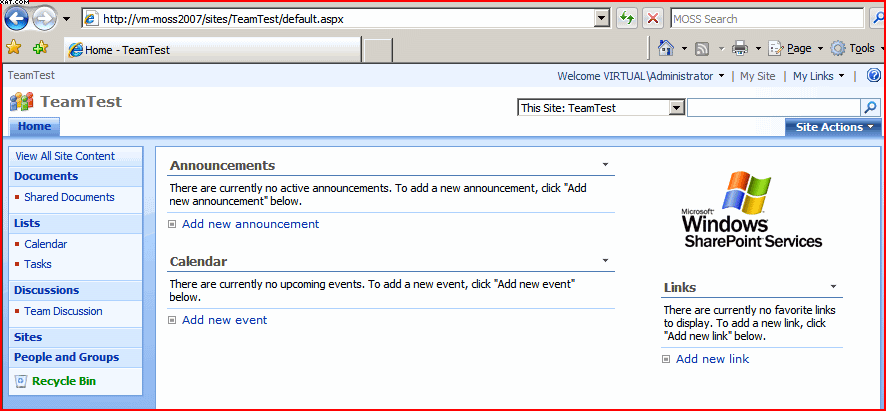Open the Favorites Center star icon

[14, 48]
